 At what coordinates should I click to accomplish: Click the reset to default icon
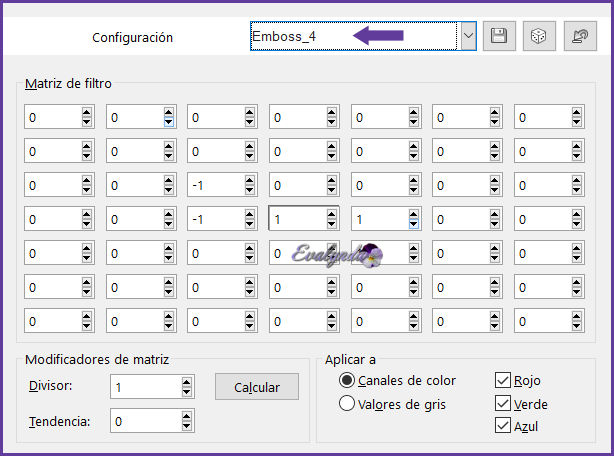point(578,36)
